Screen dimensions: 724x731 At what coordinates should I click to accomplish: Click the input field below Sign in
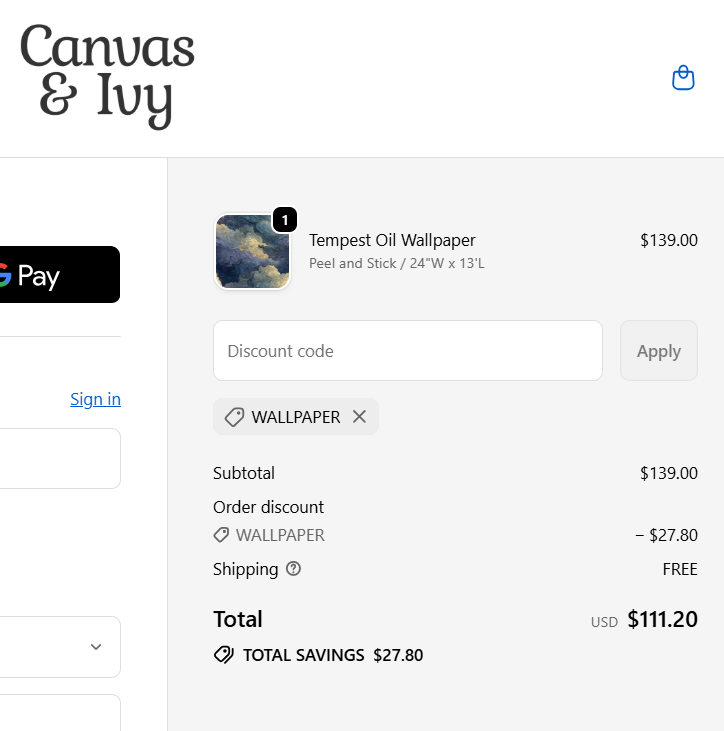(x=60, y=458)
